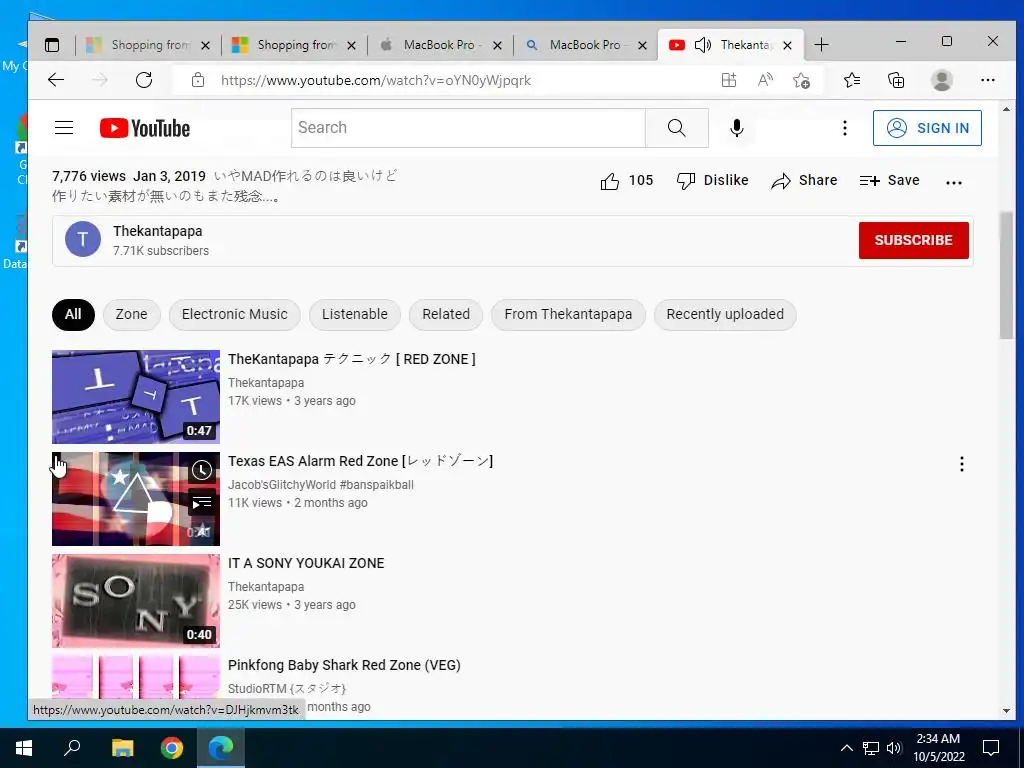
Task: Filter by Recently uploaded chip
Action: coord(725,314)
